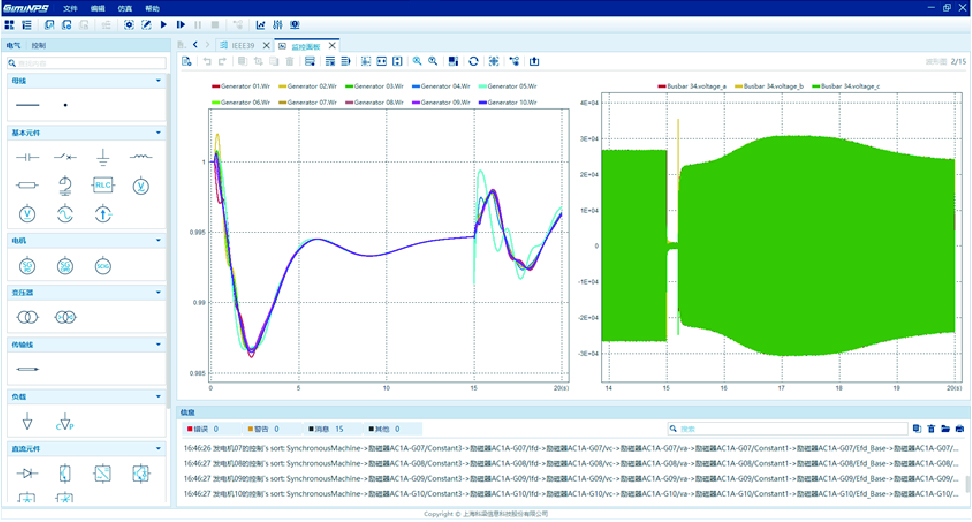Click the step-forward simulation icon

click(x=181, y=25)
